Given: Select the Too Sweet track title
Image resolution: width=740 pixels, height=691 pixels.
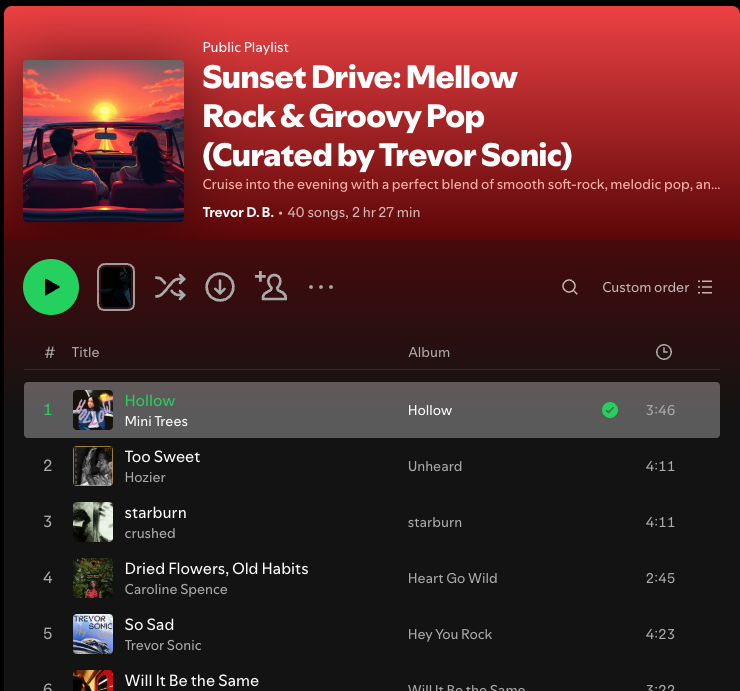Looking at the screenshot, I should (x=162, y=456).
